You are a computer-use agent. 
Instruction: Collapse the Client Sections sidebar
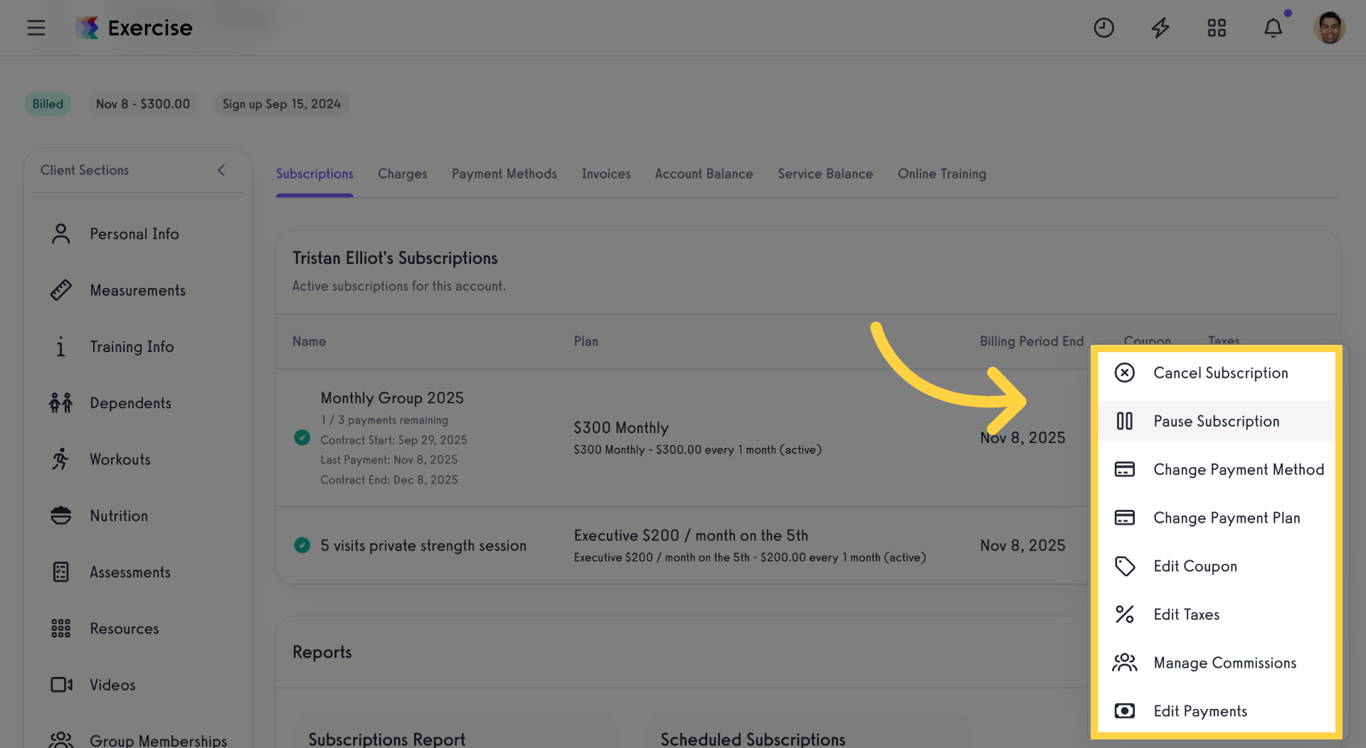point(221,170)
